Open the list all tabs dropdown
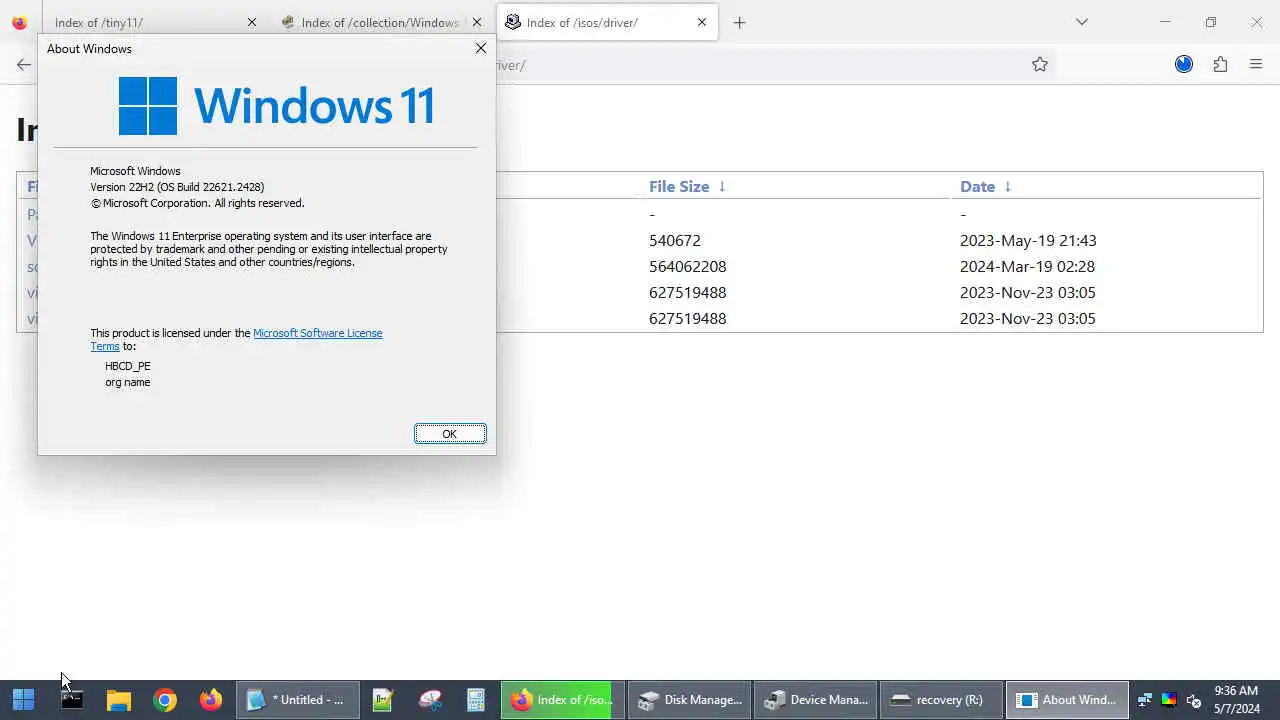 point(1081,22)
